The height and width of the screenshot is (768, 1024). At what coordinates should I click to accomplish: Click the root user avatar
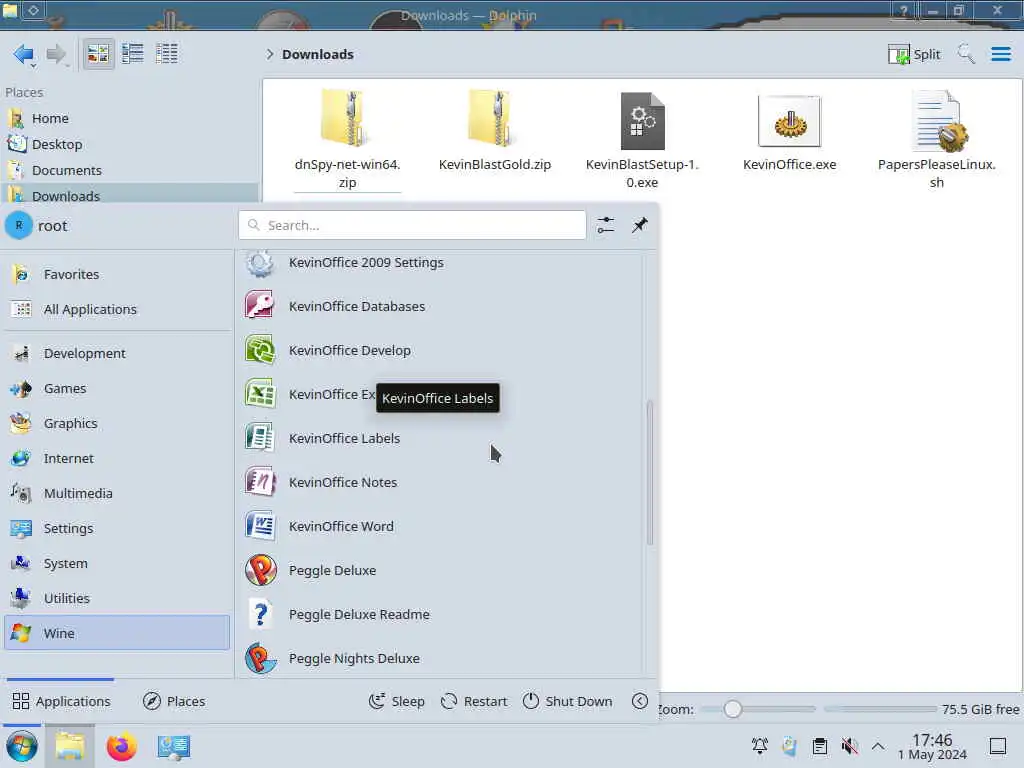[19, 225]
